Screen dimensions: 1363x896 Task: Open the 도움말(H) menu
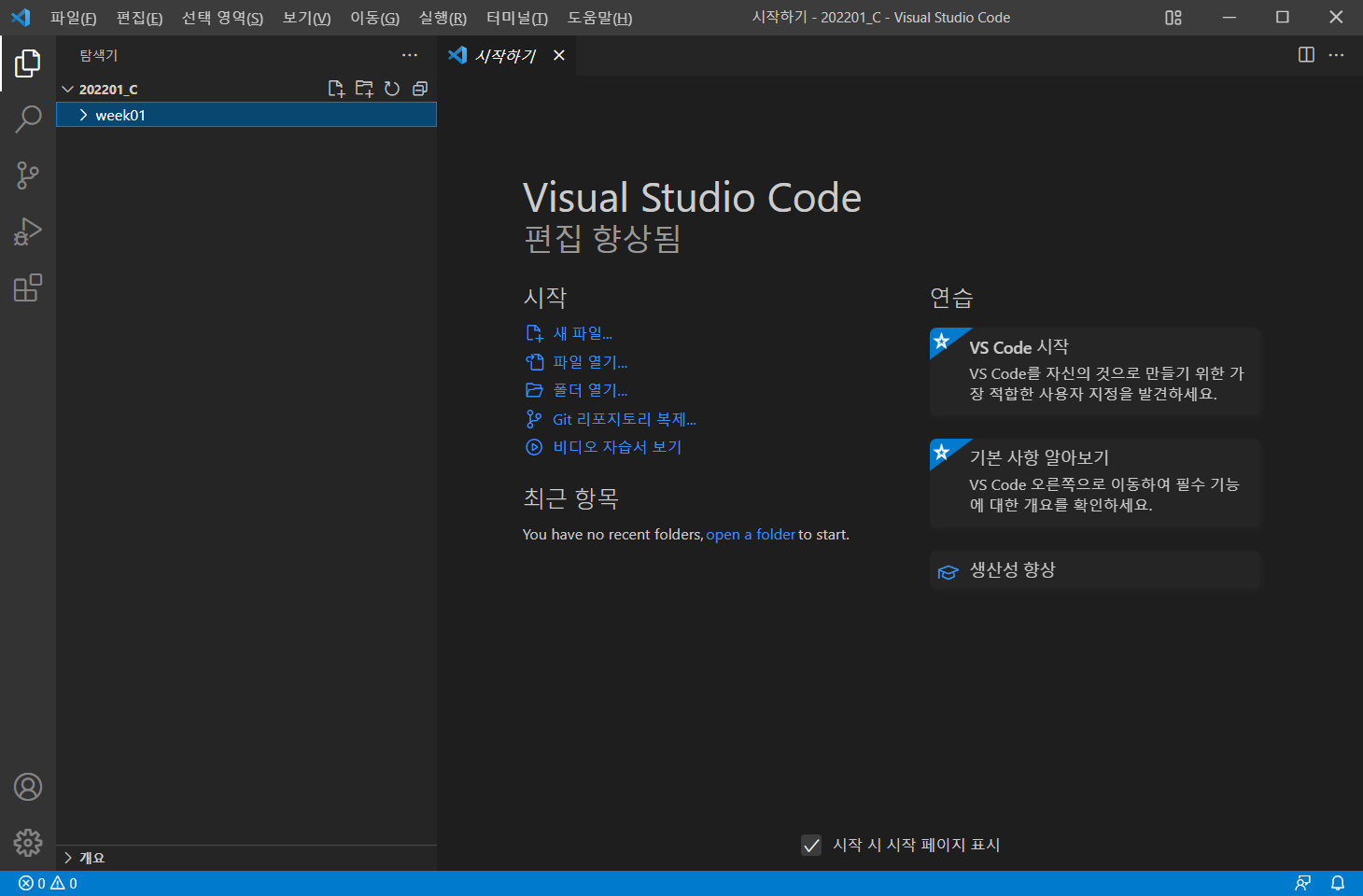coord(599,18)
